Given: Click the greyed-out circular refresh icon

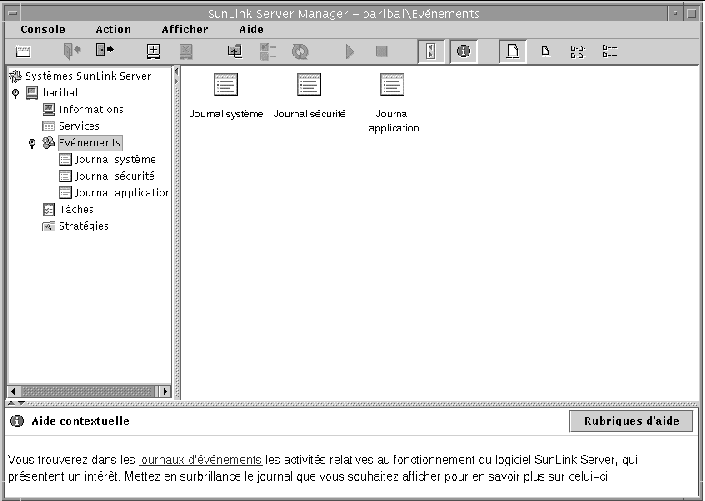Looking at the screenshot, I should coord(300,51).
